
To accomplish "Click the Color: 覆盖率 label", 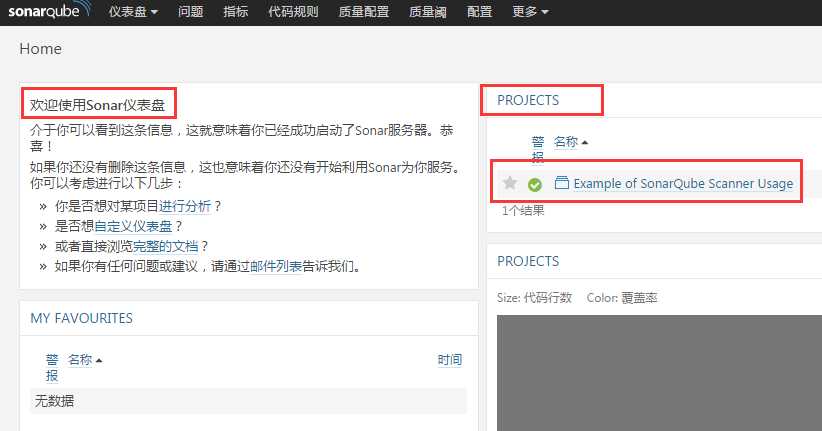I will 622,298.
